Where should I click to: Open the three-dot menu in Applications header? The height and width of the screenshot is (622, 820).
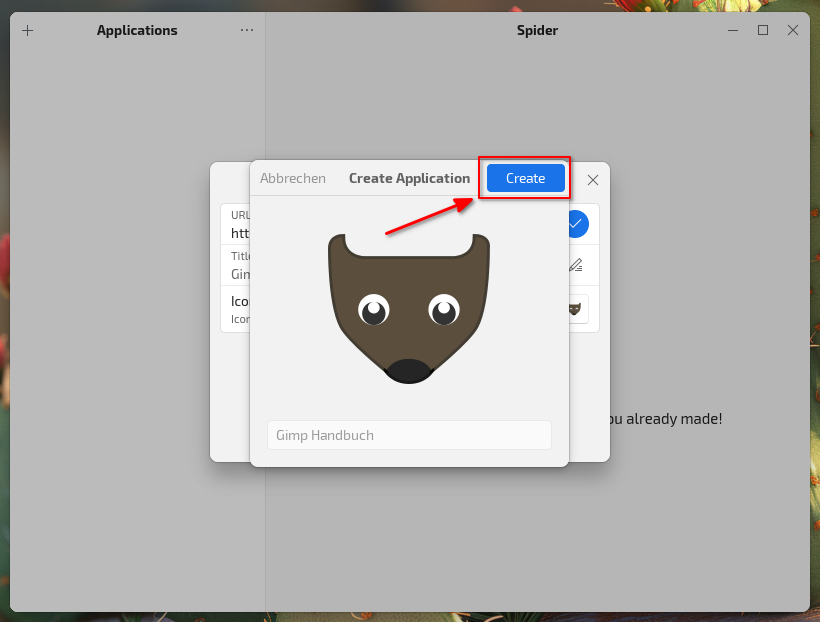[247, 30]
